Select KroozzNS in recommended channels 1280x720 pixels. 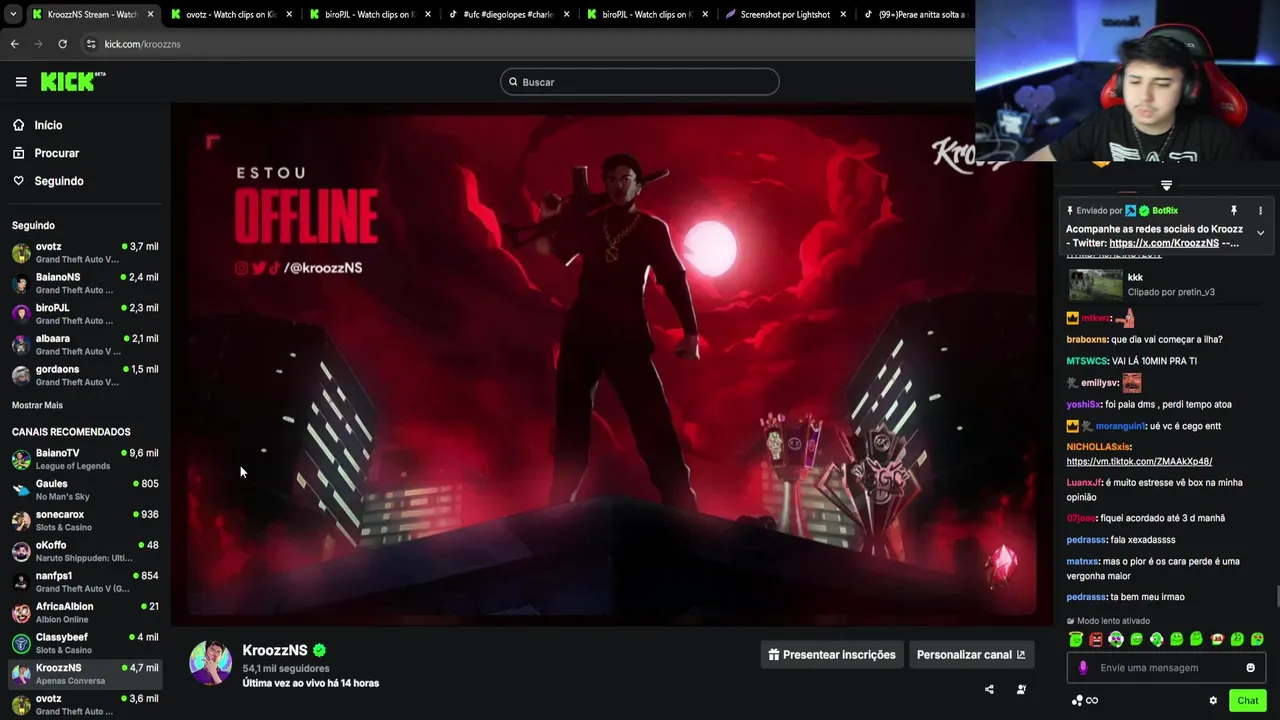85,674
